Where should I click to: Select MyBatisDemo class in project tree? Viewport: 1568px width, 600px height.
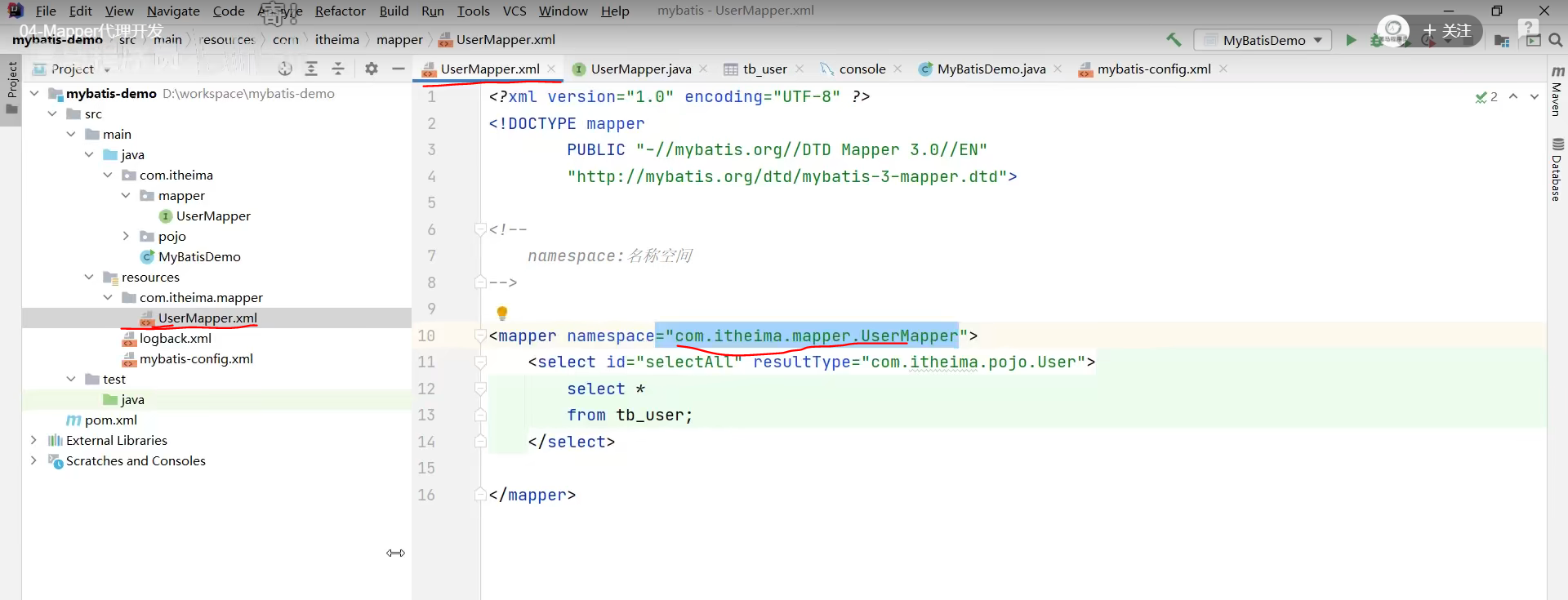(x=199, y=256)
